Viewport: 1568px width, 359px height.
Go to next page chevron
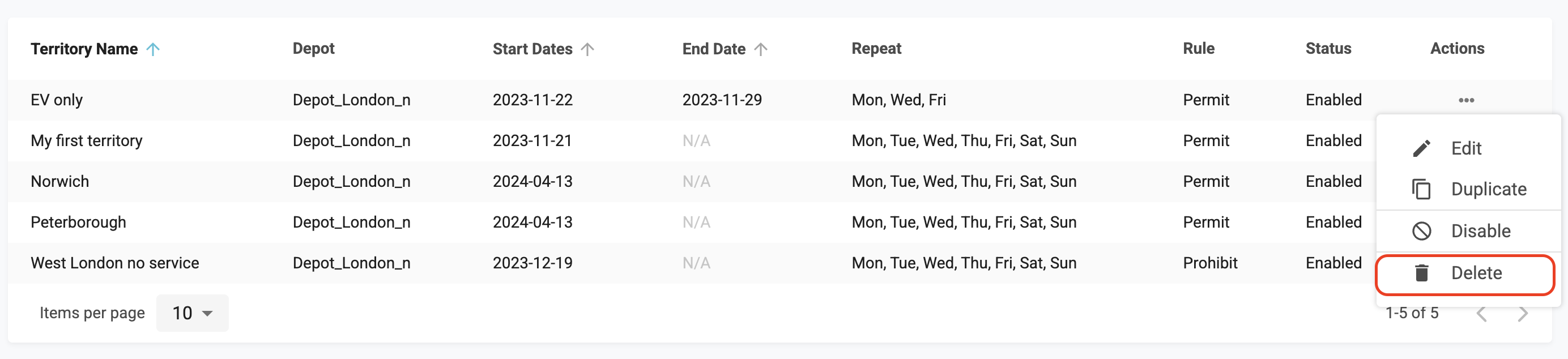click(1522, 314)
